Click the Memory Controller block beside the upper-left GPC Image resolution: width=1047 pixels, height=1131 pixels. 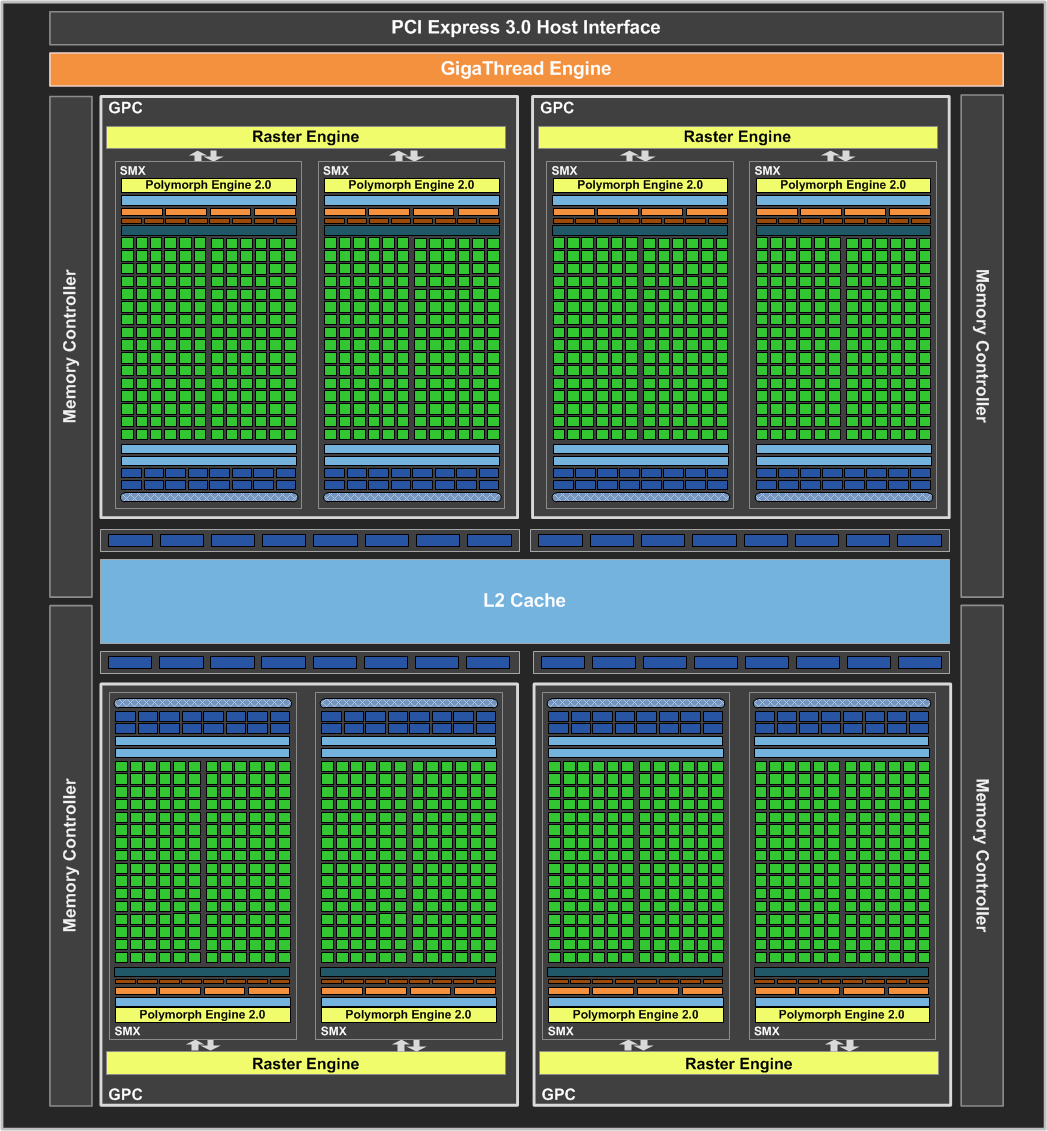[71, 346]
